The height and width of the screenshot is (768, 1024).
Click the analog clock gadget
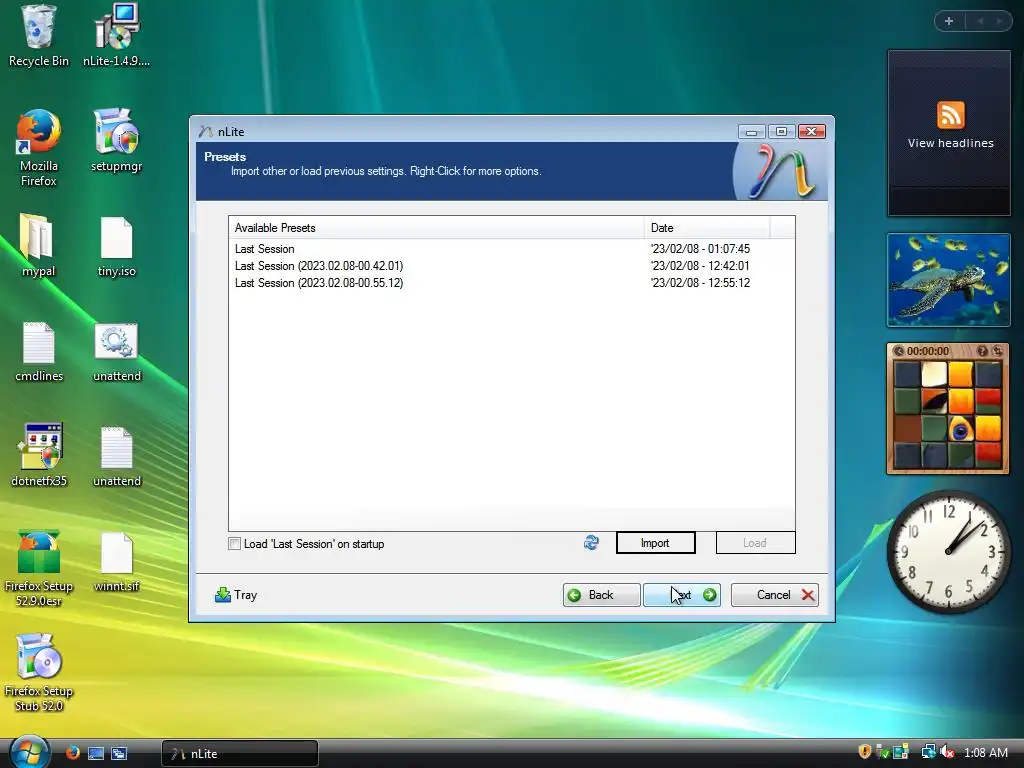[x=948, y=552]
